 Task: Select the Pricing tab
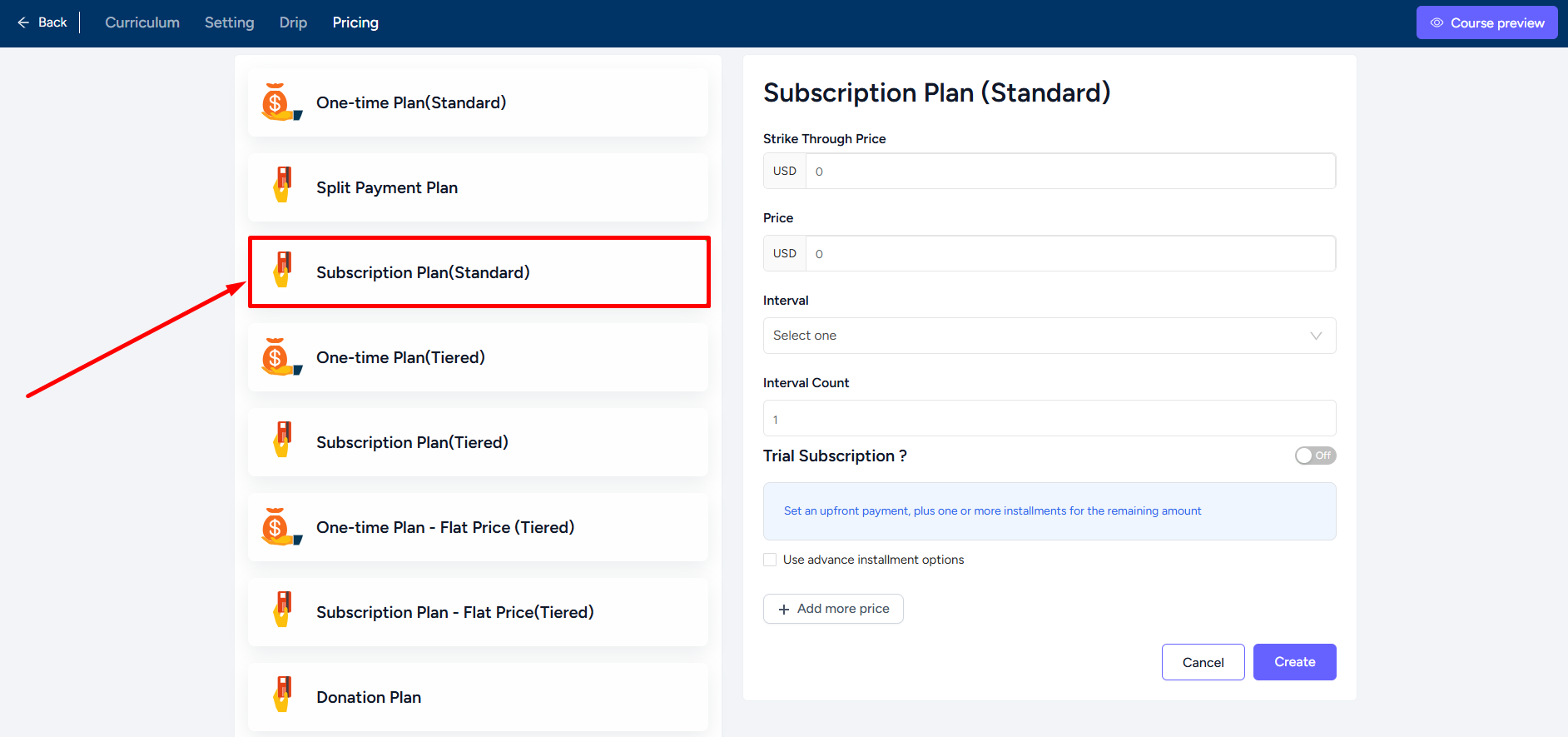pyautogui.click(x=355, y=22)
